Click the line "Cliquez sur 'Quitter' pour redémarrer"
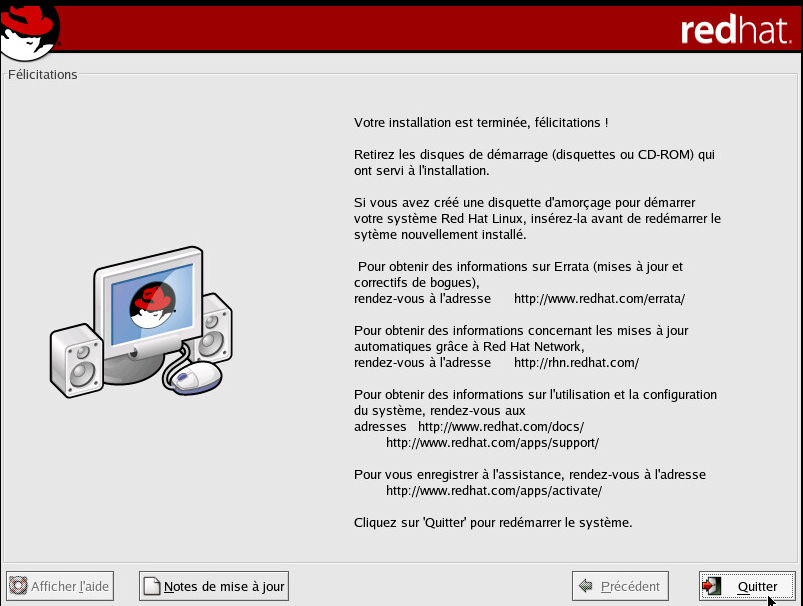The image size is (803, 606). coord(493,523)
